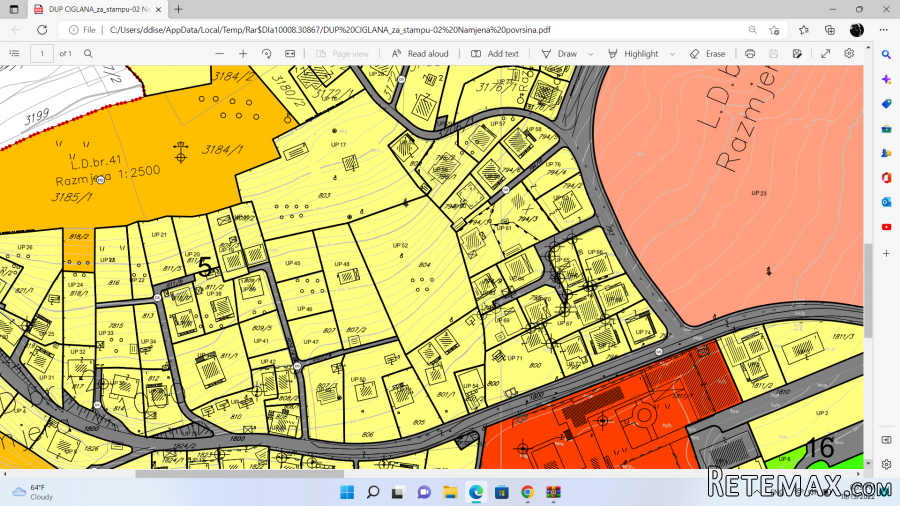Zoom out with the minus button

click(x=219, y=53)
